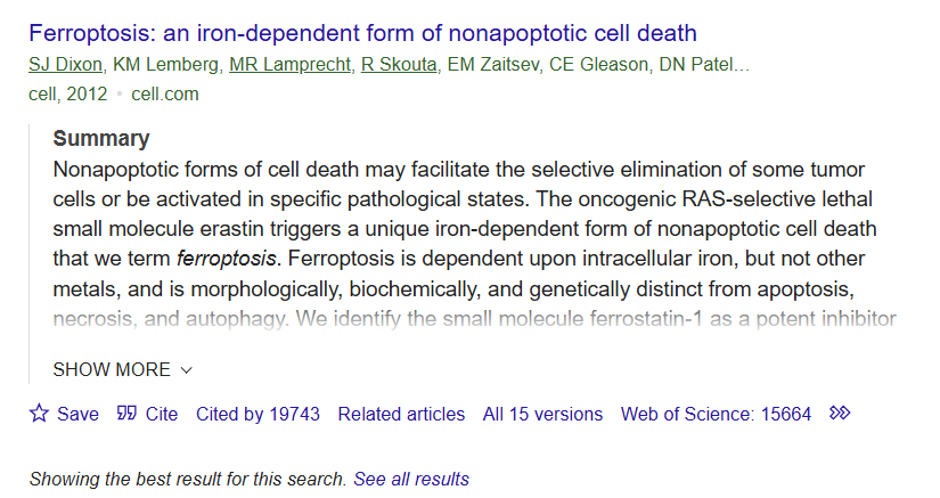This screenshot has height=498, width=940.
Task: Click the italic ferroptosis word in summary
Action: point(226,259)
